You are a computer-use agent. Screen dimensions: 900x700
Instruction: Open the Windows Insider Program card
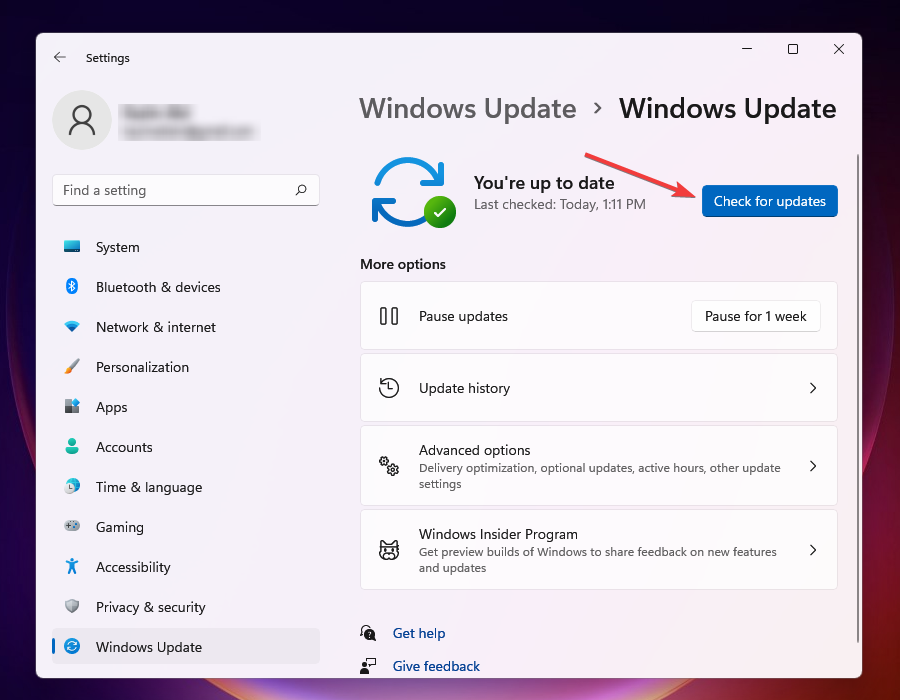coord(599,550)
